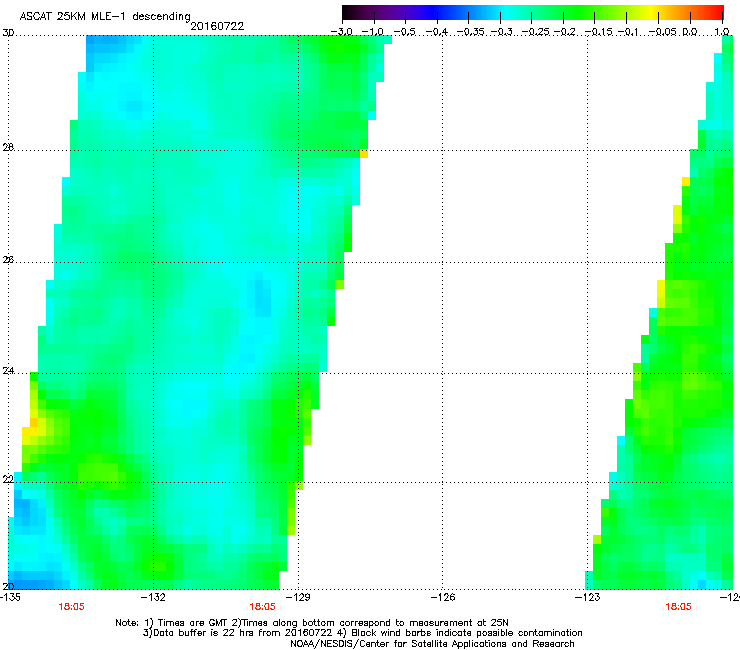740x650 pixels.
Task: Click the "-0.1" color scale label
Action: [x=629, y=32]
